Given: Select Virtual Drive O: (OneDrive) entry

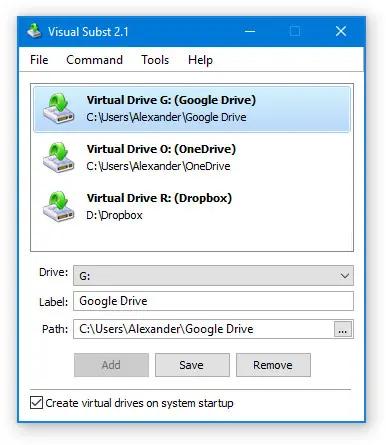Looking at the screenshot, I should coord(192,157).
